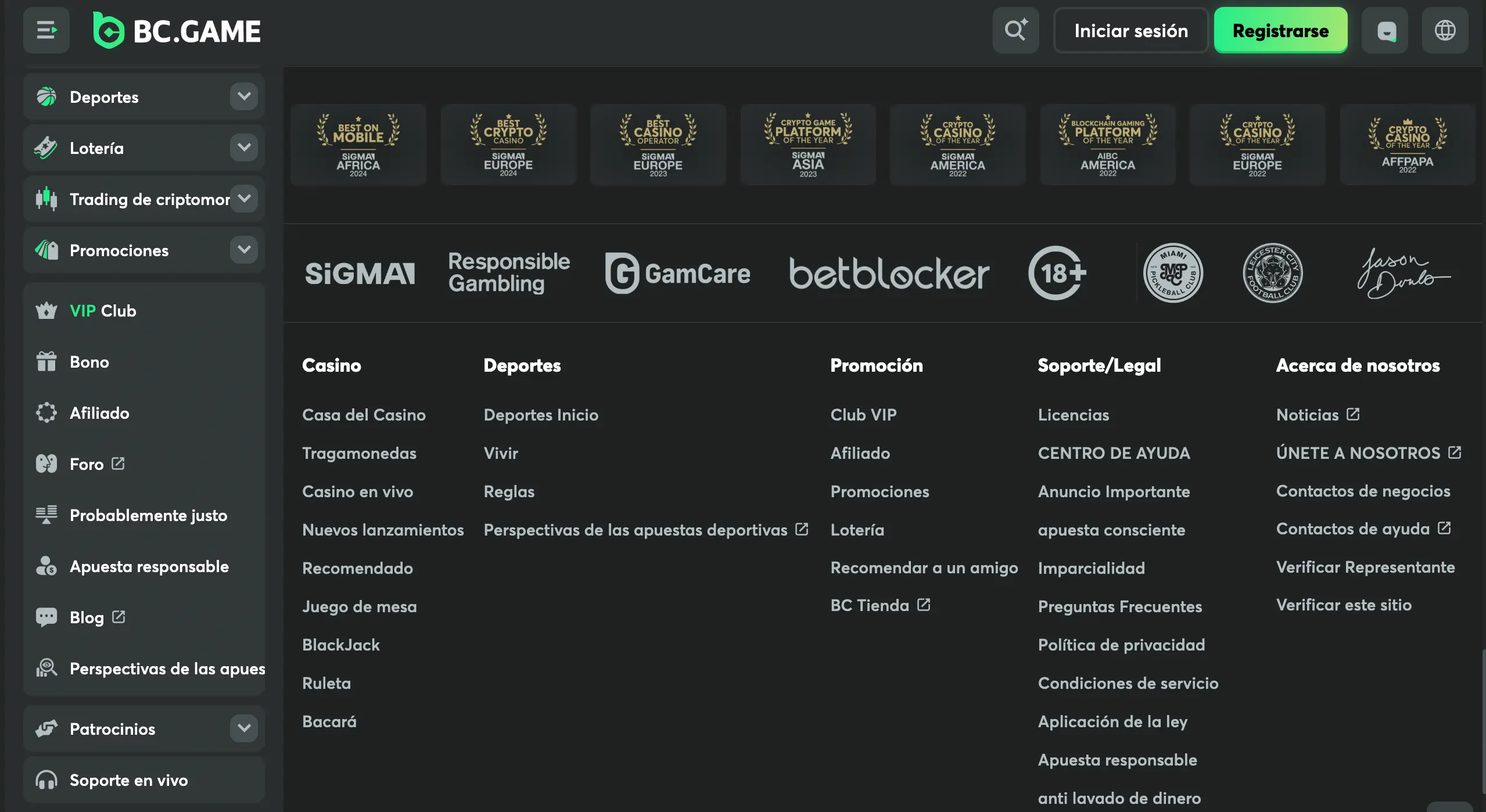Click the Apuesta responsable sidebar icon
1486x812 pixels.
(x=46, y=566)
